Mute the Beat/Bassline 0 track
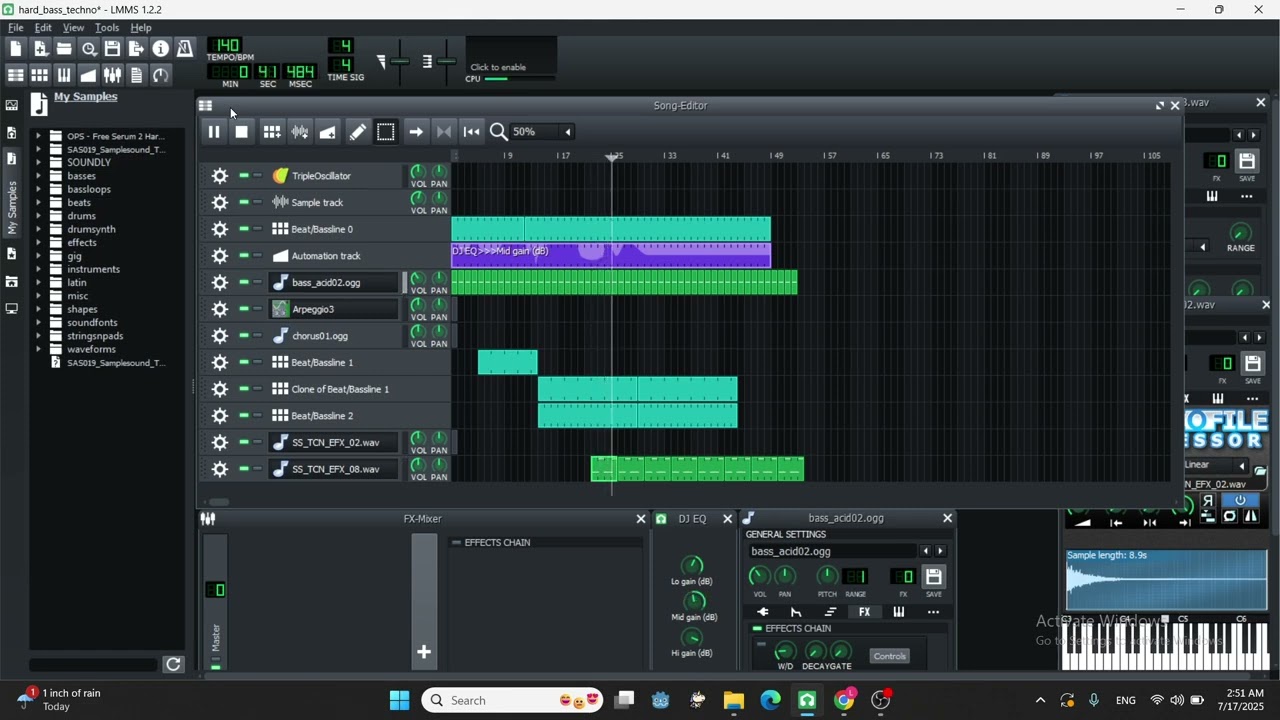Viewport: 1280px width, 720px height. click(x=244, y=229)
